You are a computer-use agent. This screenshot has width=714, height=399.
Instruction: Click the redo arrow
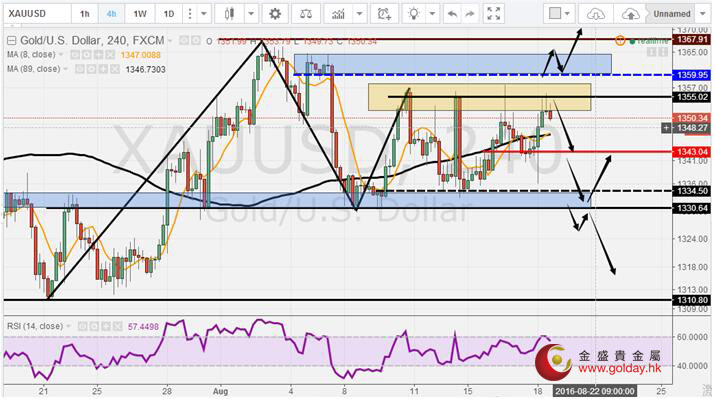469,14
